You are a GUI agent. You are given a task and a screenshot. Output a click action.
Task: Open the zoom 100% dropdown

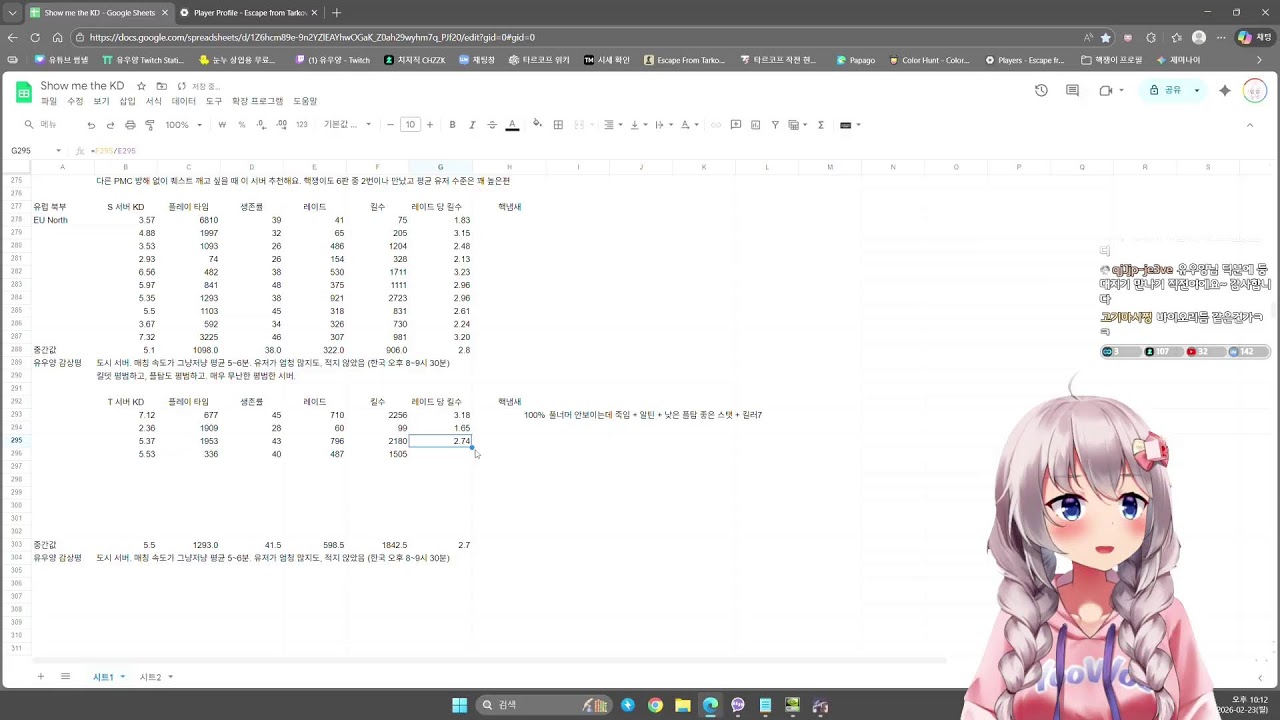[184, 125]
